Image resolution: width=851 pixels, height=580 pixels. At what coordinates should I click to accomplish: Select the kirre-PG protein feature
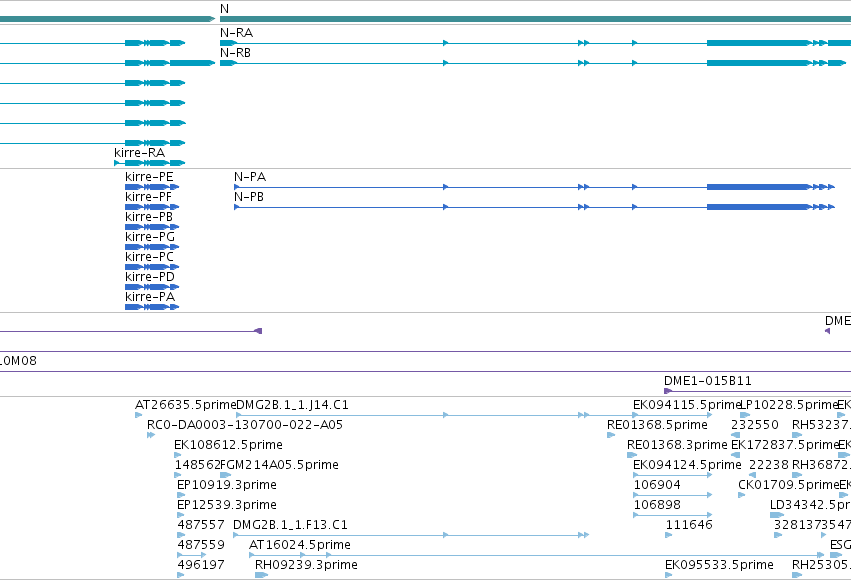(x=152, y=247)
